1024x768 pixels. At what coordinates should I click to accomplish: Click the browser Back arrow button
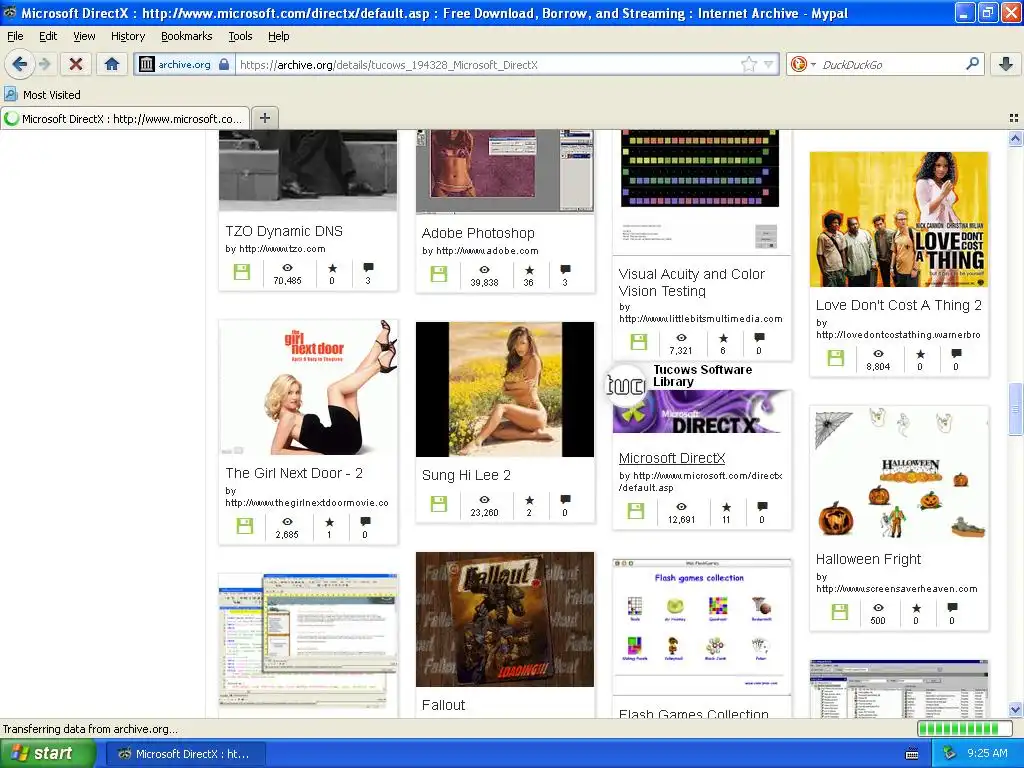(x=19, y=64)
